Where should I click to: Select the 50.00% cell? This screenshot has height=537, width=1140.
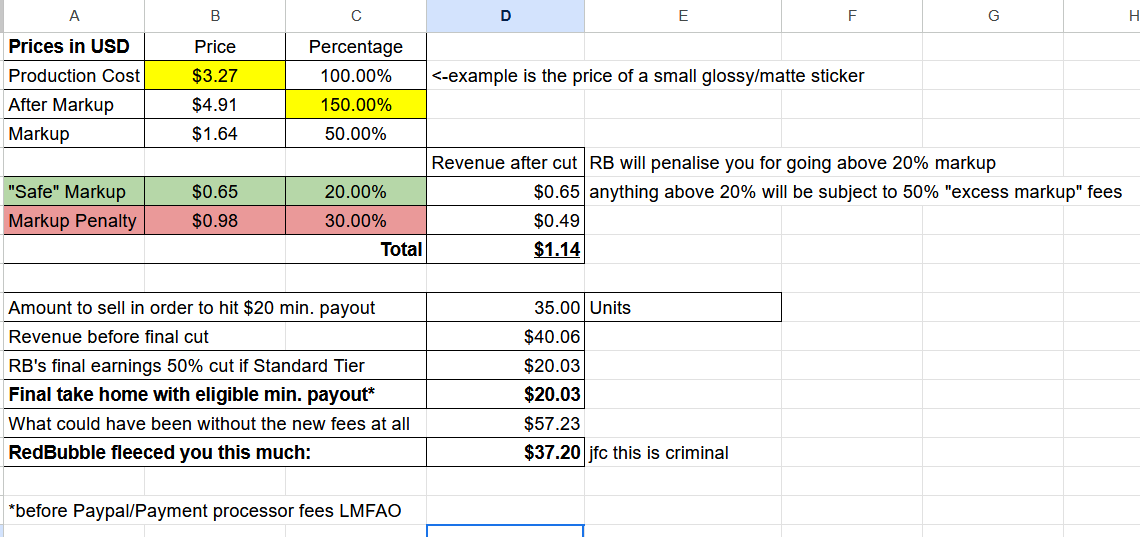[x=356, y=134]
